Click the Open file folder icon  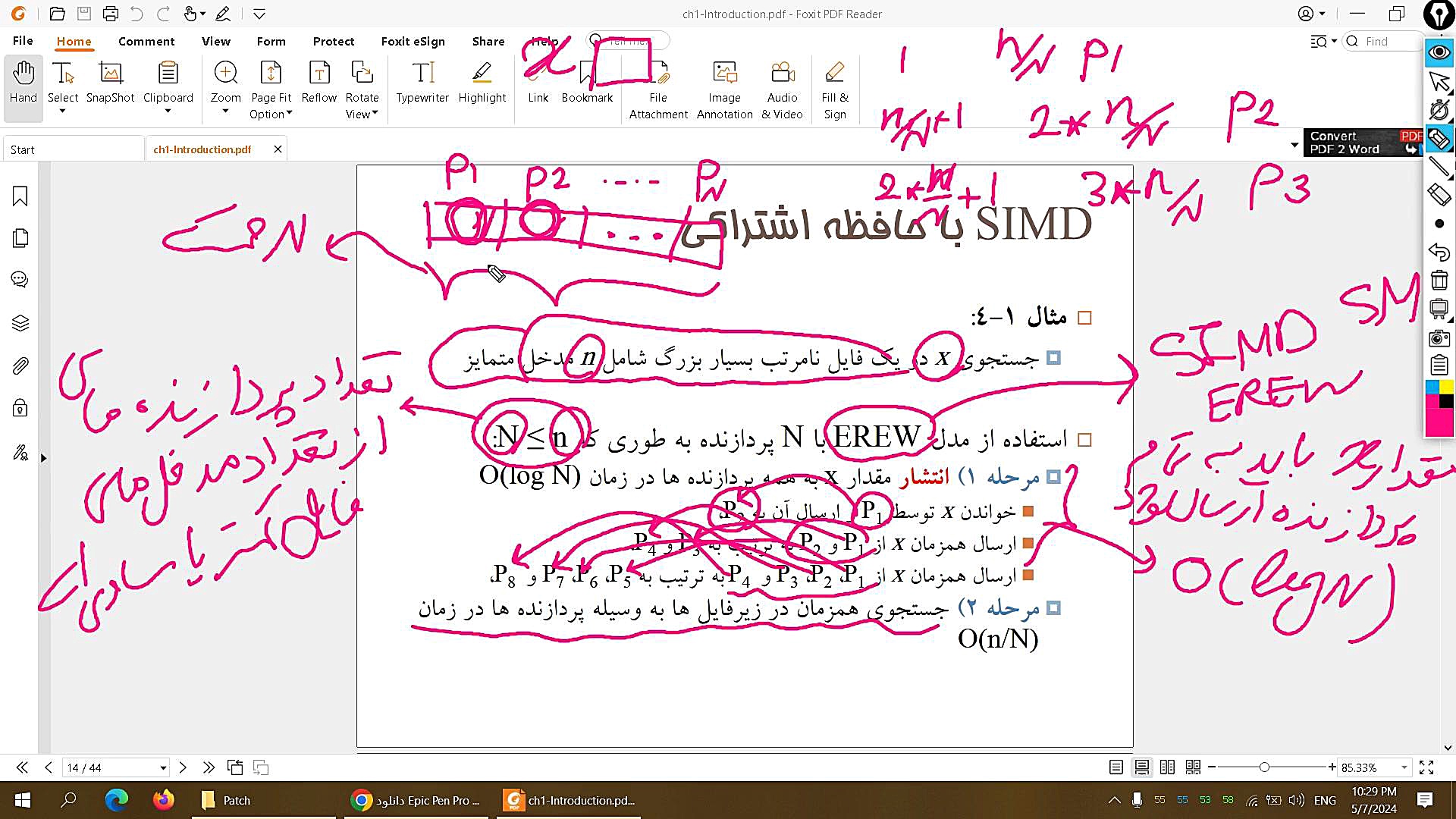click(57, 14)
